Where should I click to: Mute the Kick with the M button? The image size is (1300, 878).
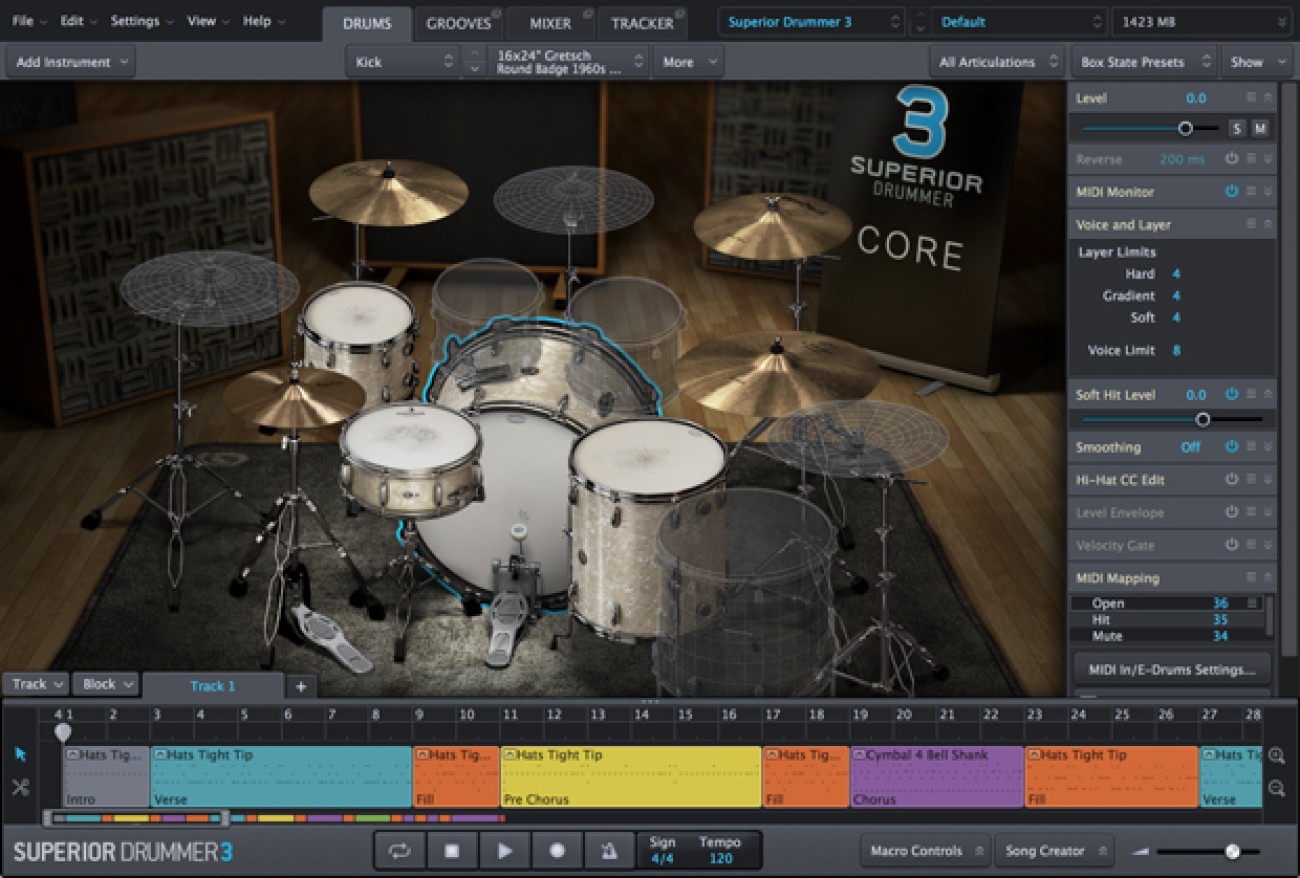tap(1262, 128)
